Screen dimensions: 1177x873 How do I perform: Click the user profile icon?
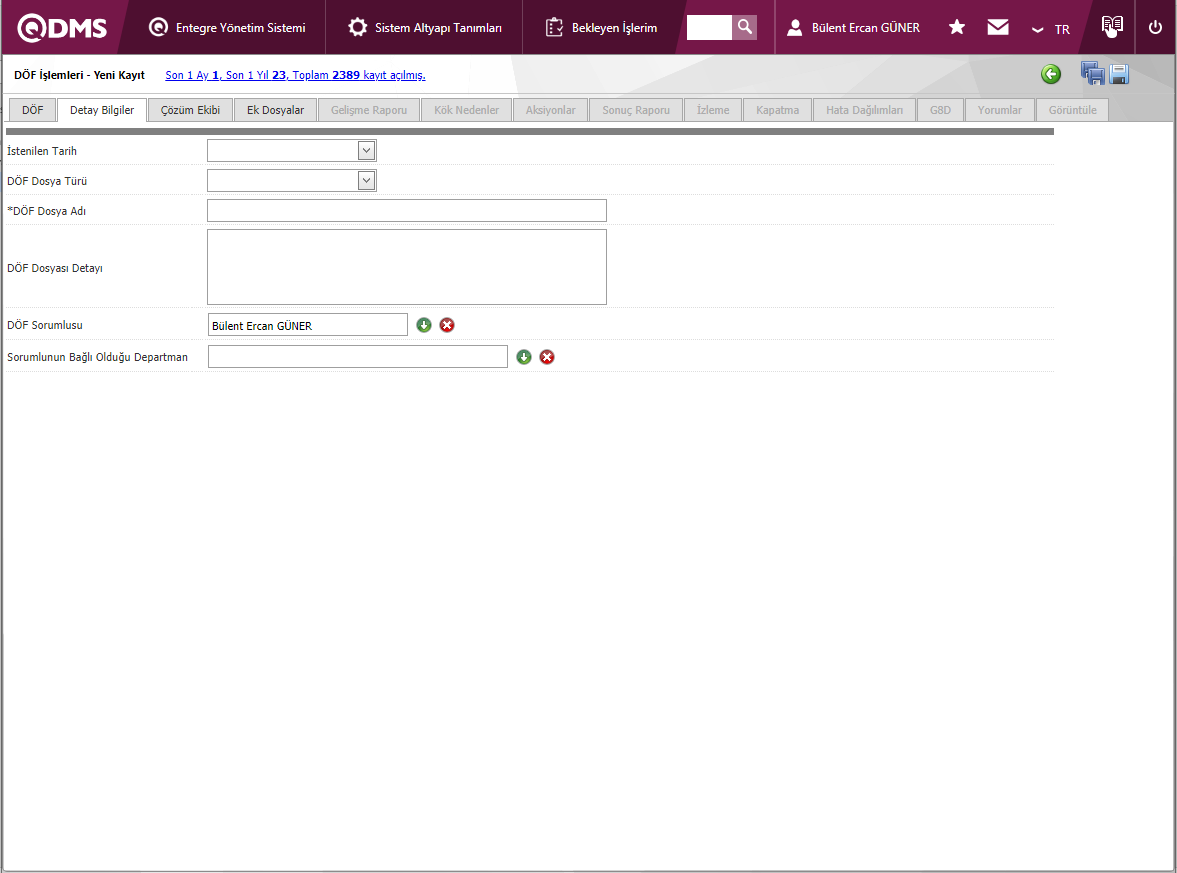pos(794,28)
